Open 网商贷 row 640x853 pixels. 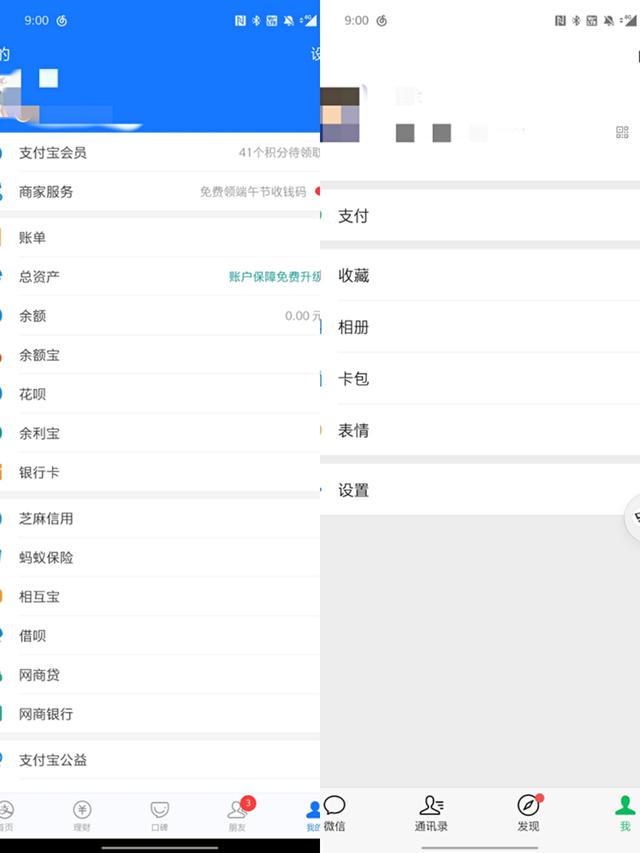click(x=160, y=675)
